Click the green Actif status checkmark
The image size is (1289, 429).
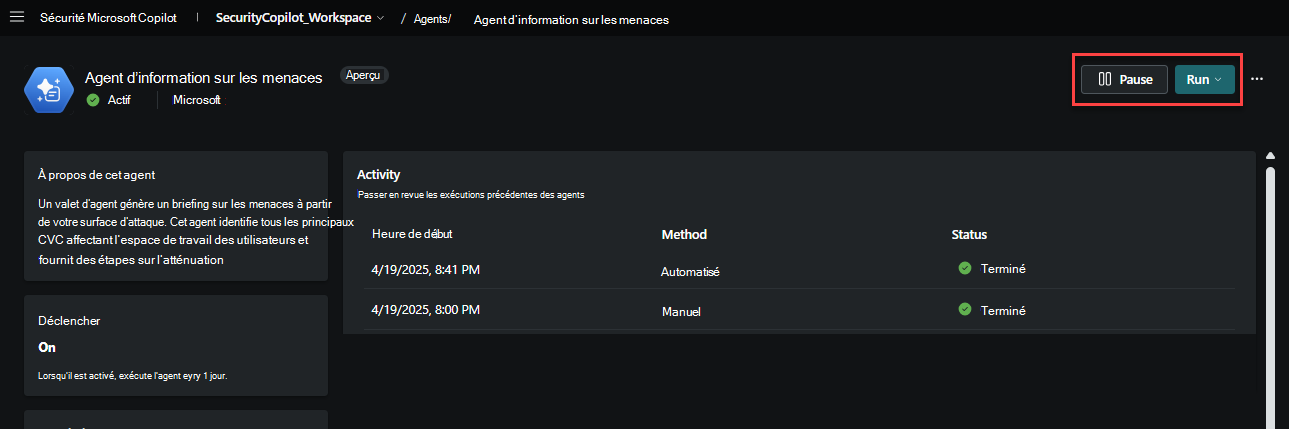(93, 100)
